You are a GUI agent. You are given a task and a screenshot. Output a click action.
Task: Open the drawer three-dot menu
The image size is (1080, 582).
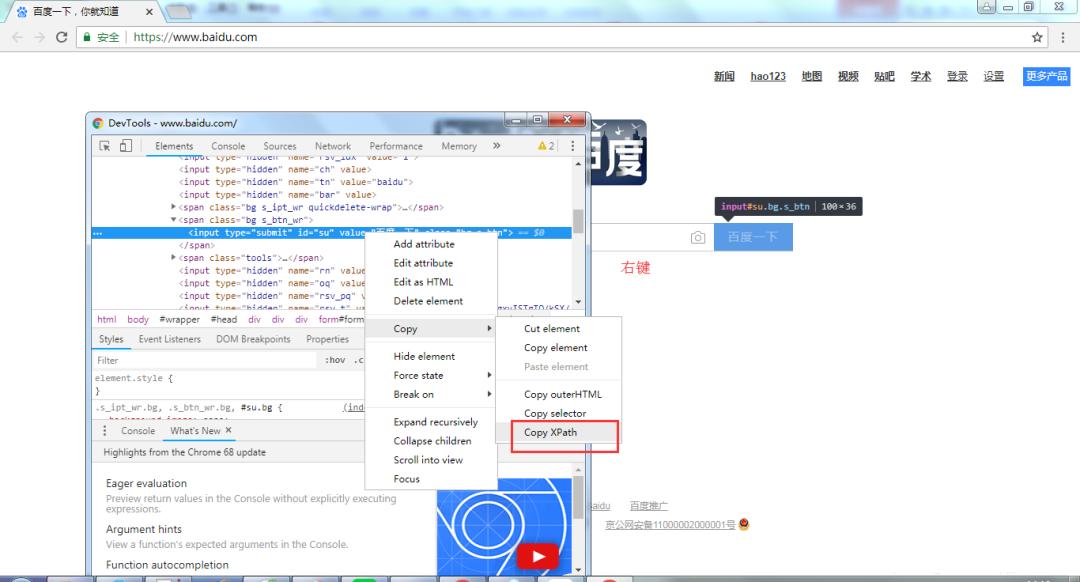(x=105, y=431)
